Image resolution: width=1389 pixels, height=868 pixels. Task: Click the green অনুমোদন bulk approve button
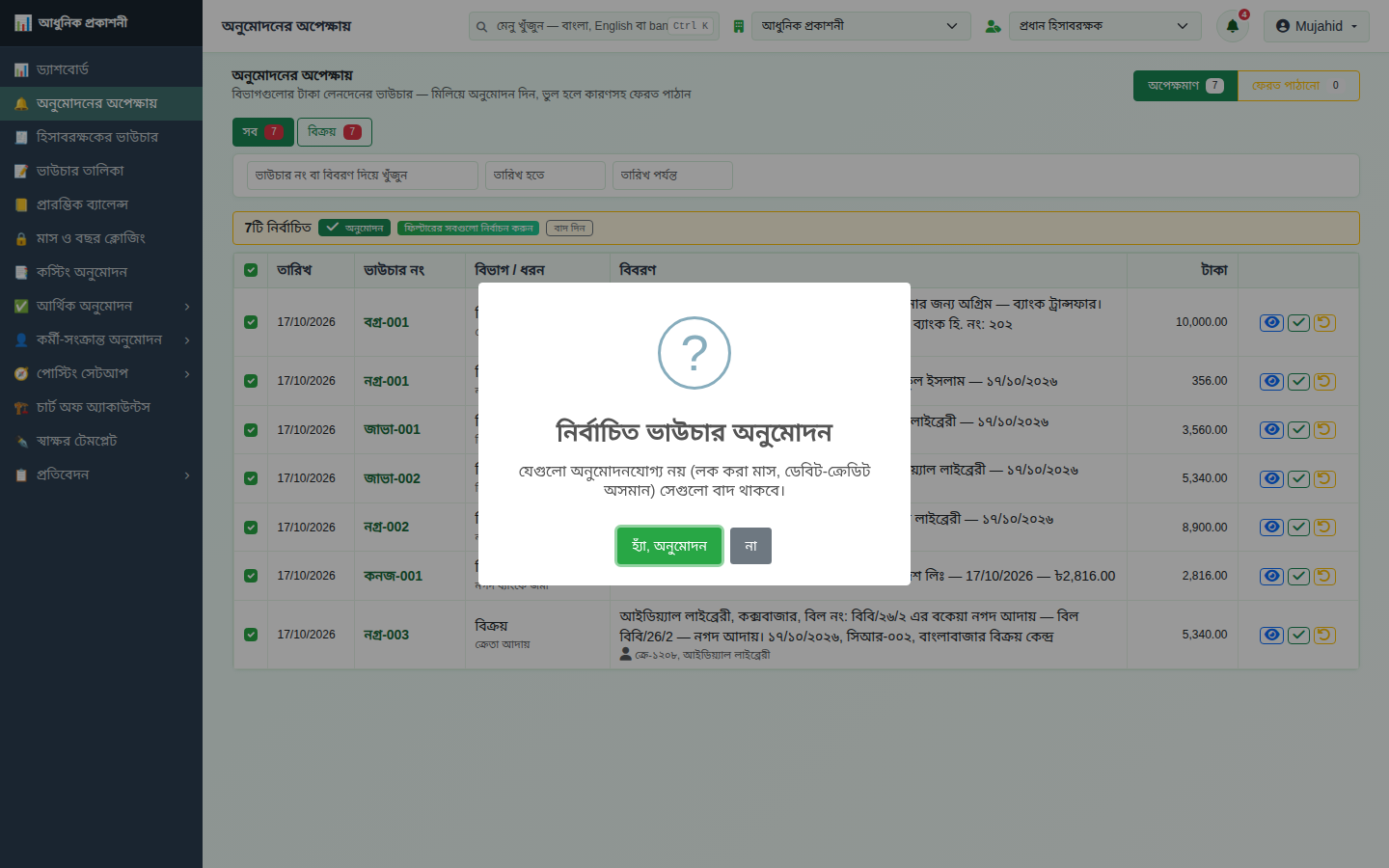click(x=355, y=228)
